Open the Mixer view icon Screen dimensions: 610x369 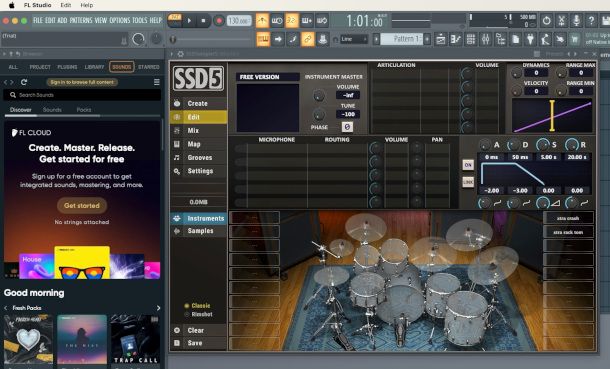pyautogui.click(x=486, y=39)
